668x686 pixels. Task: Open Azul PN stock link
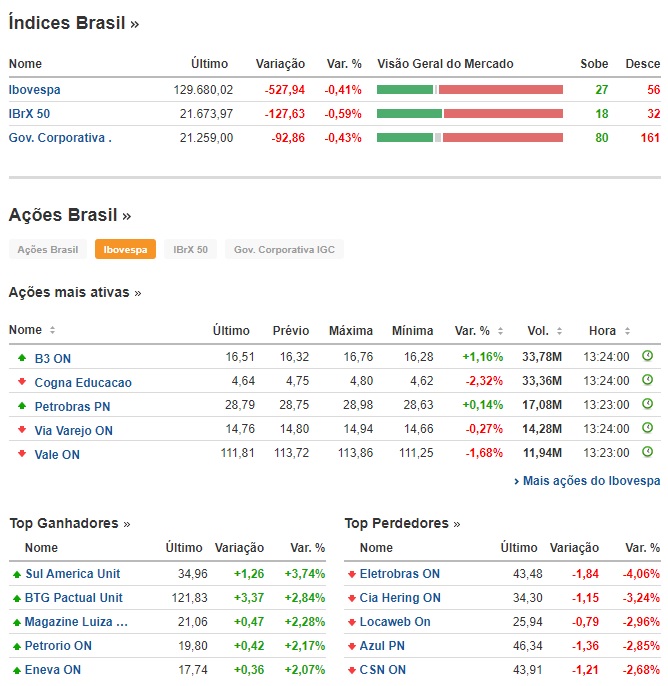tap(382, 646)
